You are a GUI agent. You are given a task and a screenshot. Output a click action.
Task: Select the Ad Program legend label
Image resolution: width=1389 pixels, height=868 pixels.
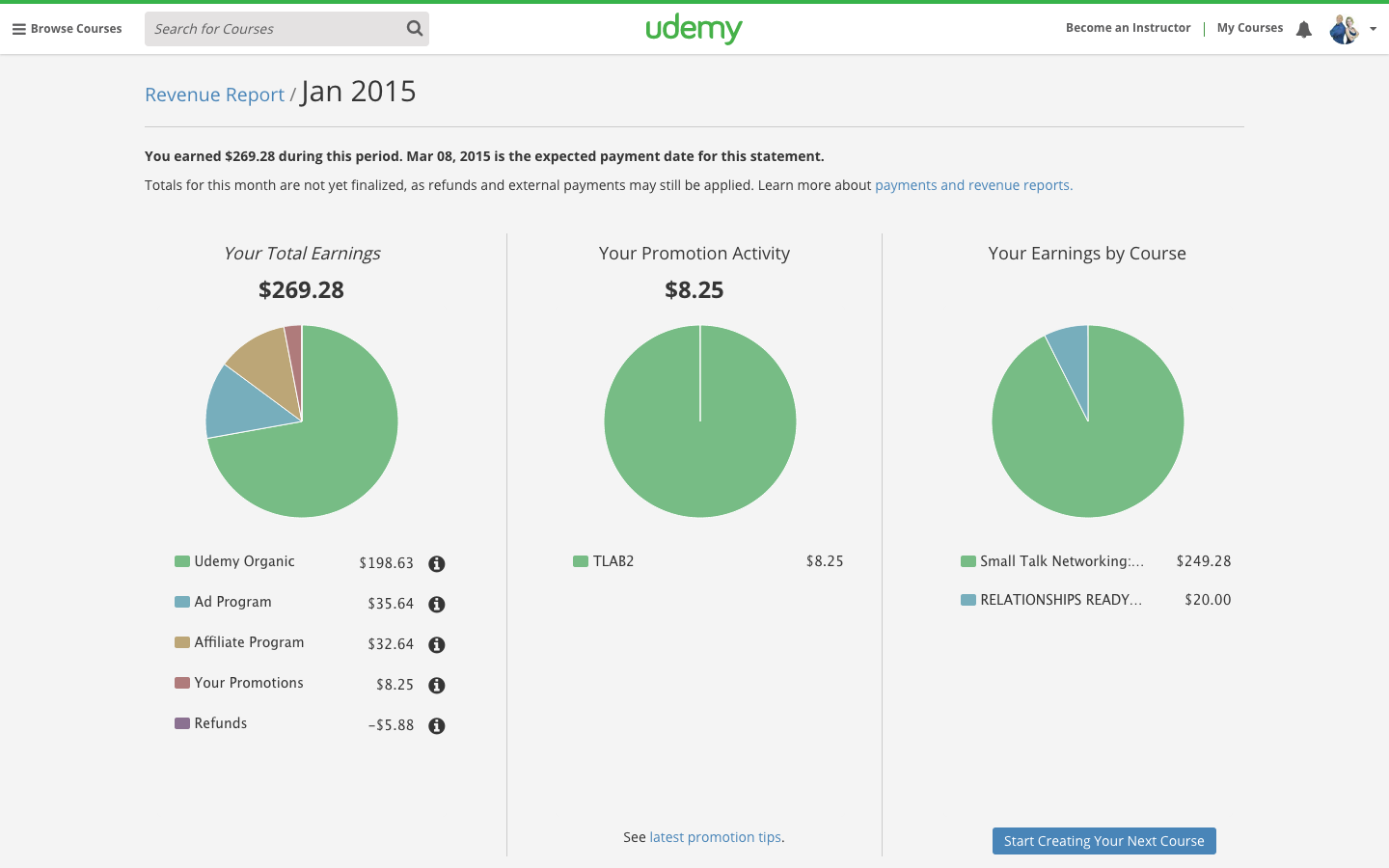pos(233,602)
